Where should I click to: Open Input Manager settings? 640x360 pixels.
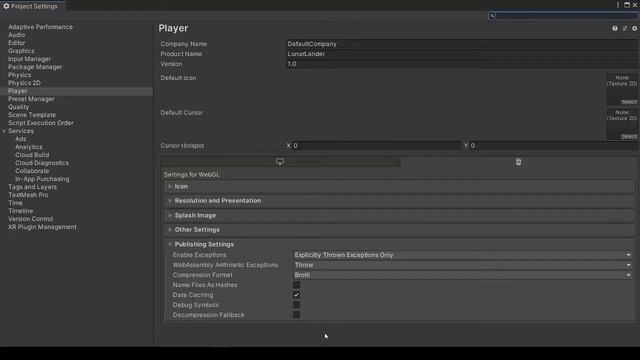pos(29,59)
